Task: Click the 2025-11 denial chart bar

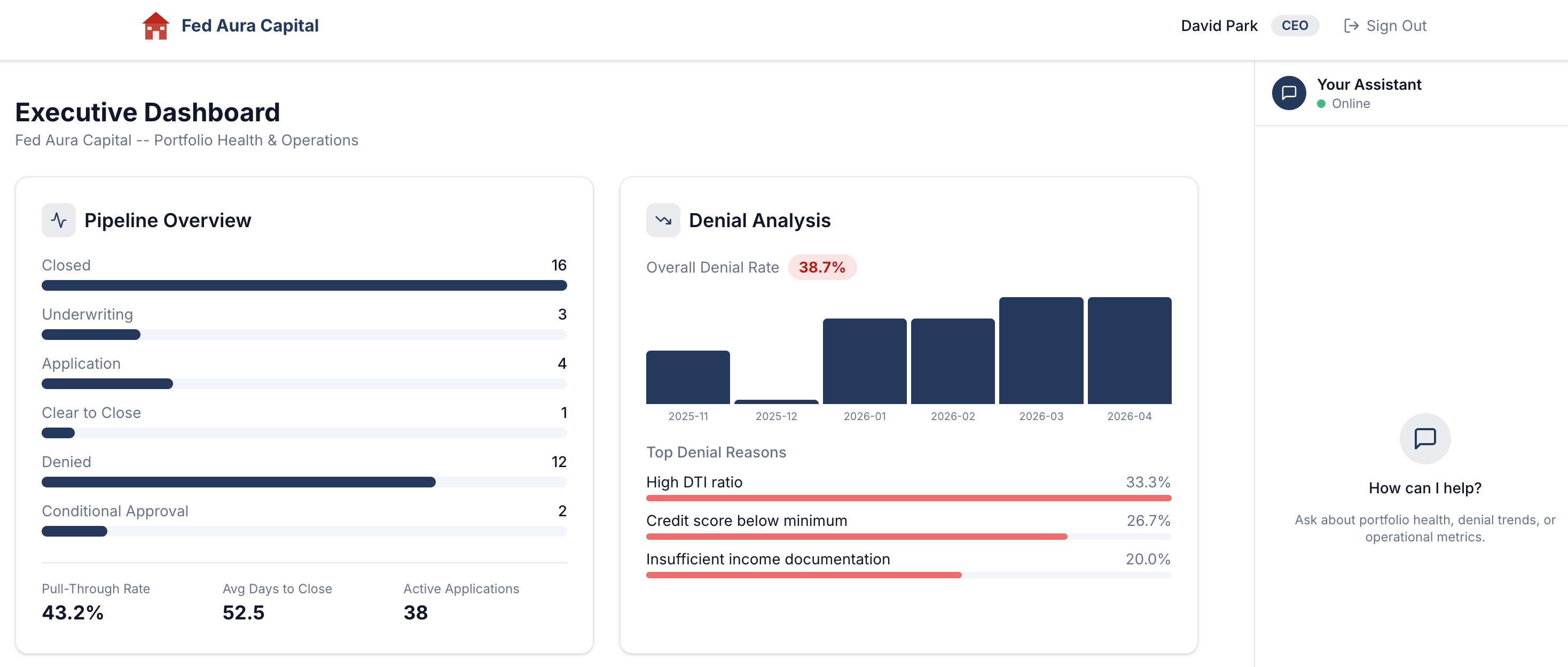Action: [688, 377]
